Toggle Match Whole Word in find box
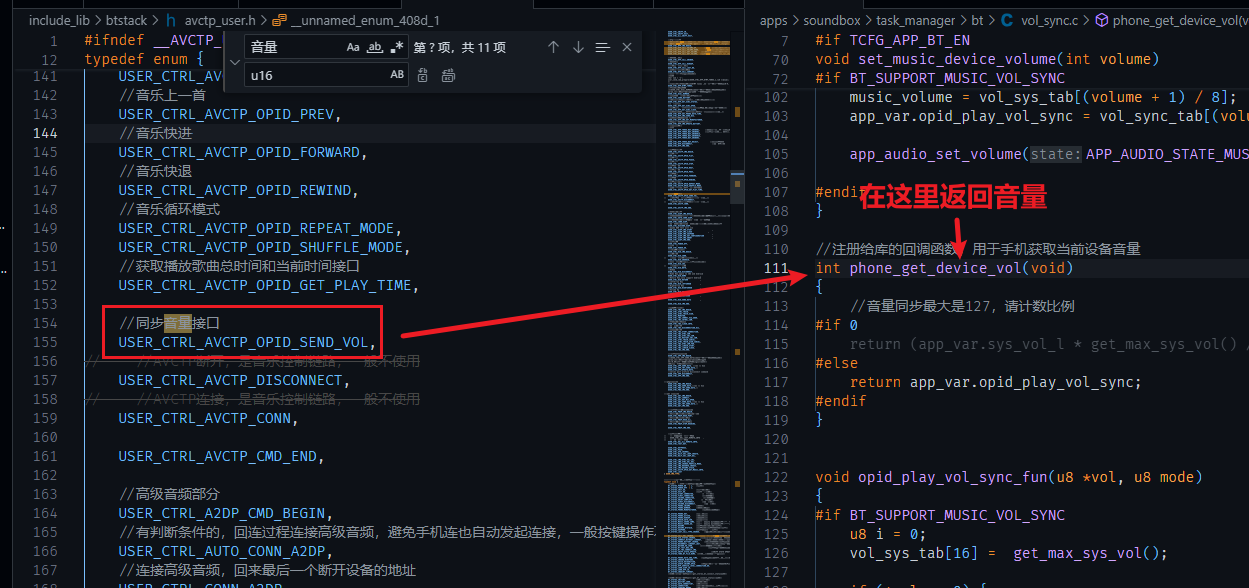 pyautogui.click(x=375, y=47)
